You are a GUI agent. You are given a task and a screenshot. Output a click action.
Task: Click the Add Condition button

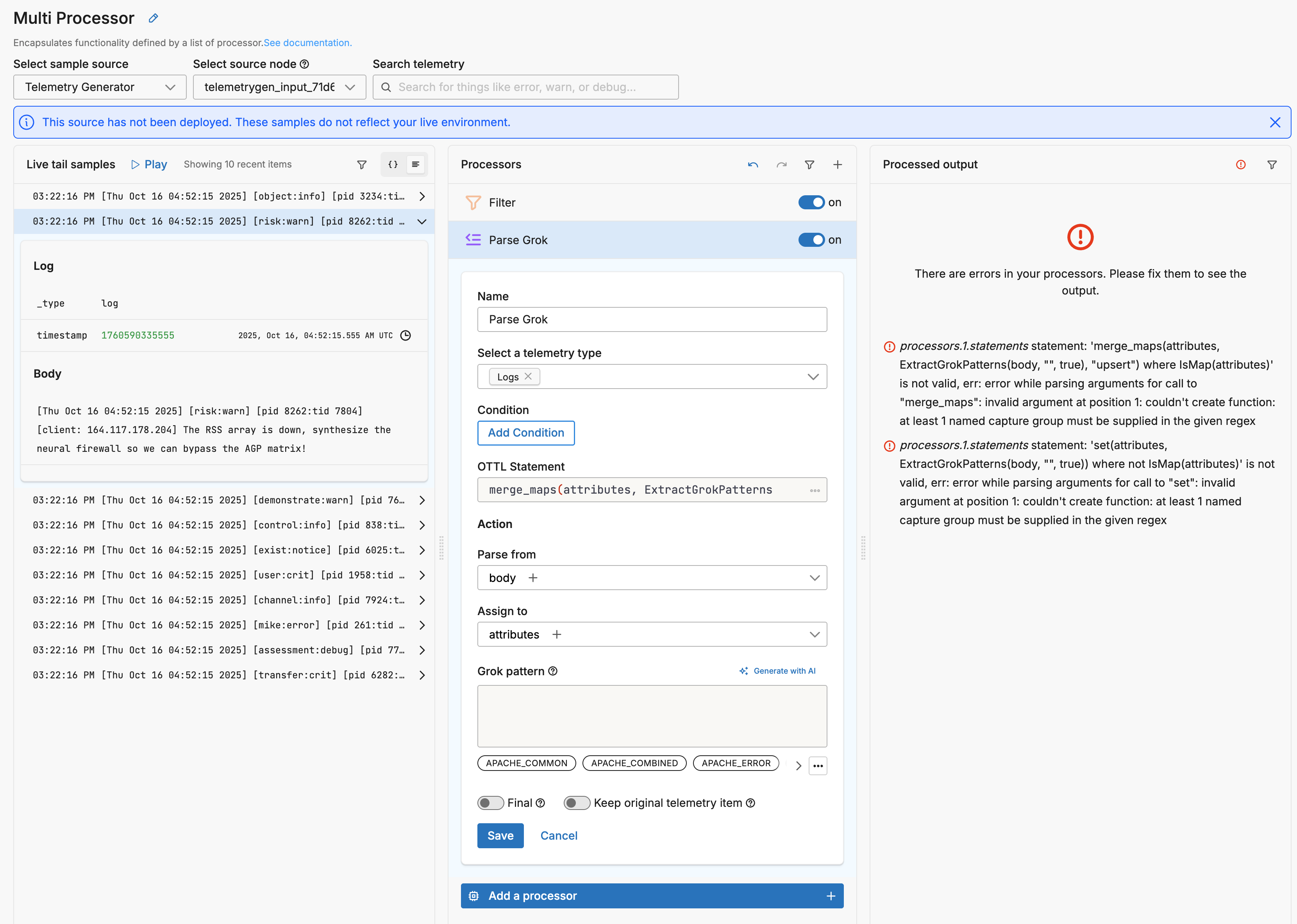[x=526, y=432]
